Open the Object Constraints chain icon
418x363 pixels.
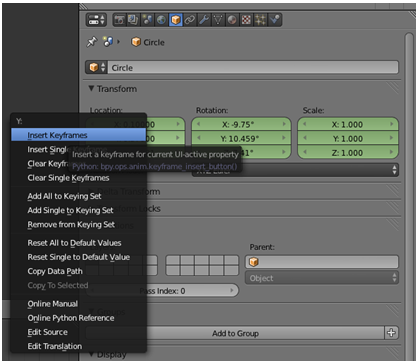[x=190, y=20]
